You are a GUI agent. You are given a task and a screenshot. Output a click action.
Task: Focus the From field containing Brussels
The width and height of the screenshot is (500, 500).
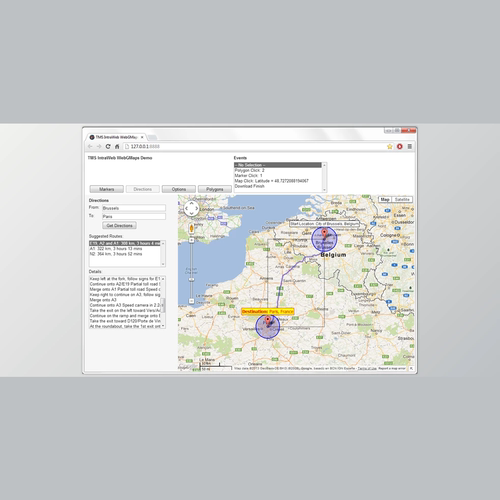(134, 208)
